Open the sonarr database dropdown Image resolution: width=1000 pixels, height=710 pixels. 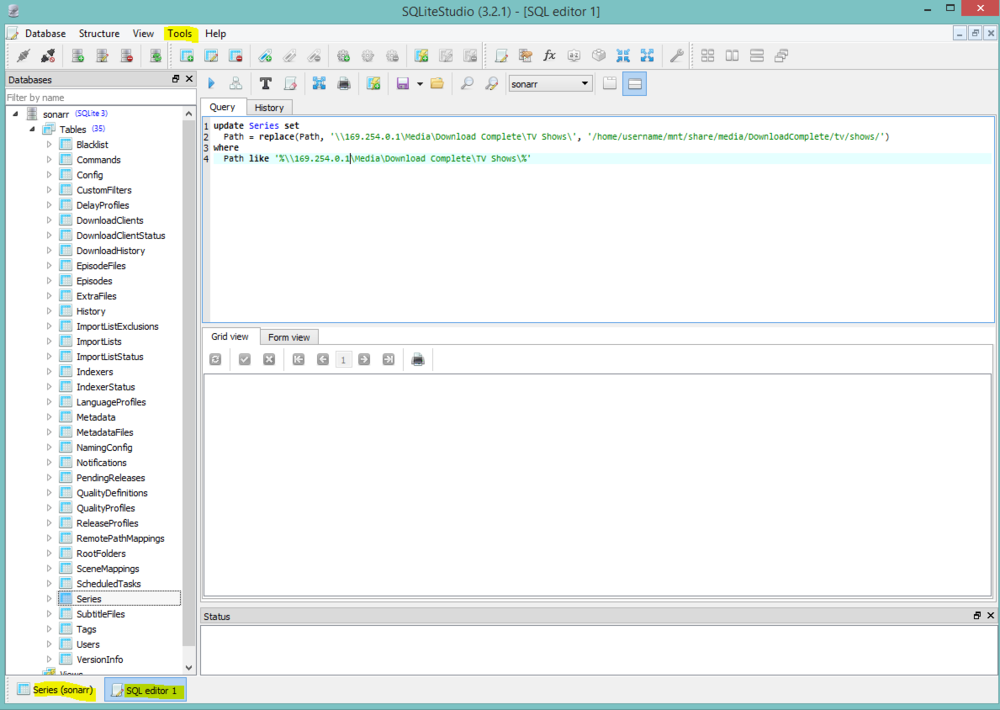click(550, 84)
